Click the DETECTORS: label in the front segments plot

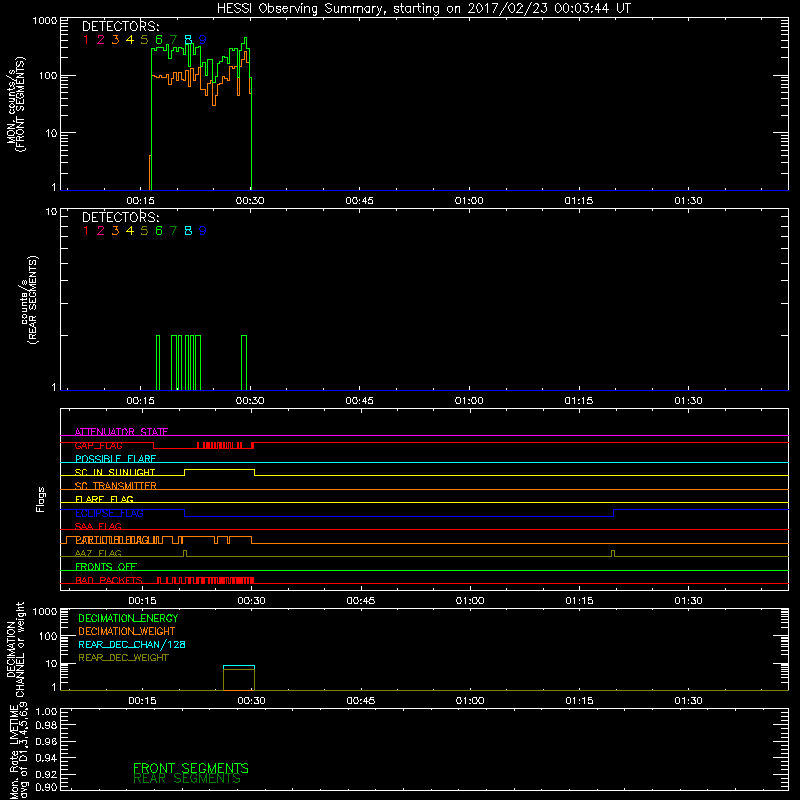(120, 27)
